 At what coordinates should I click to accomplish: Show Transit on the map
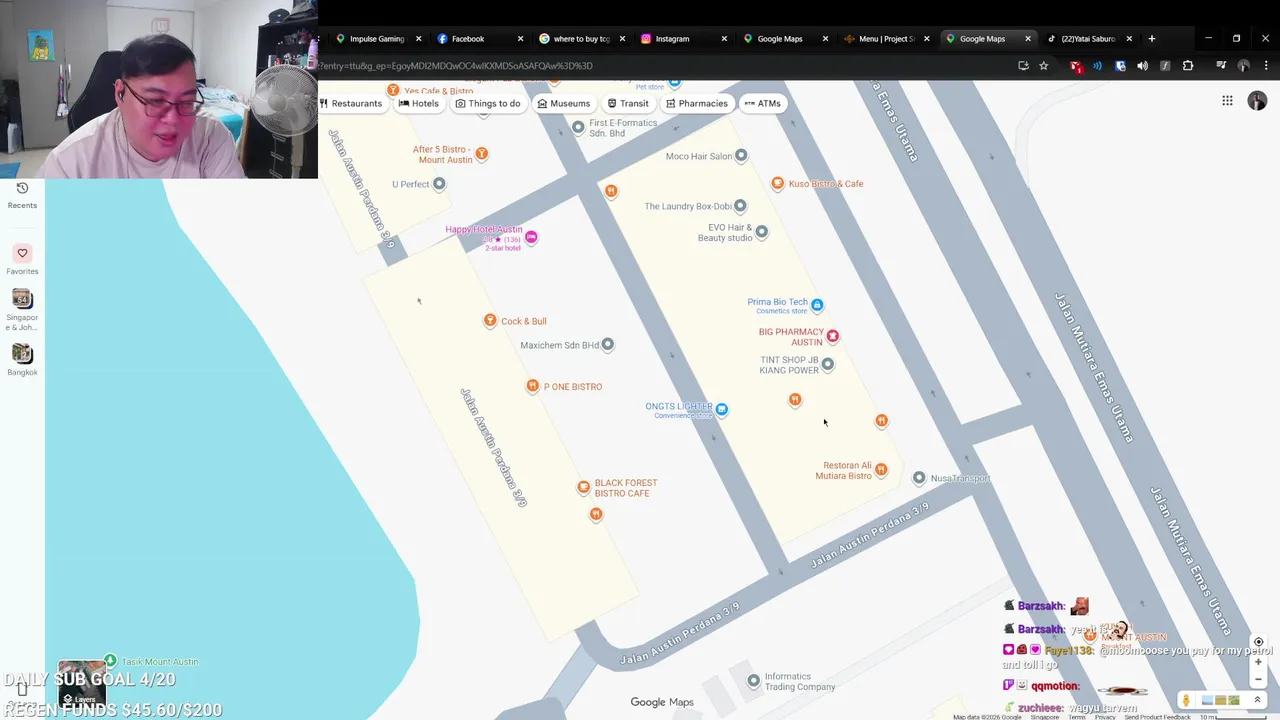tap(628, 103)
